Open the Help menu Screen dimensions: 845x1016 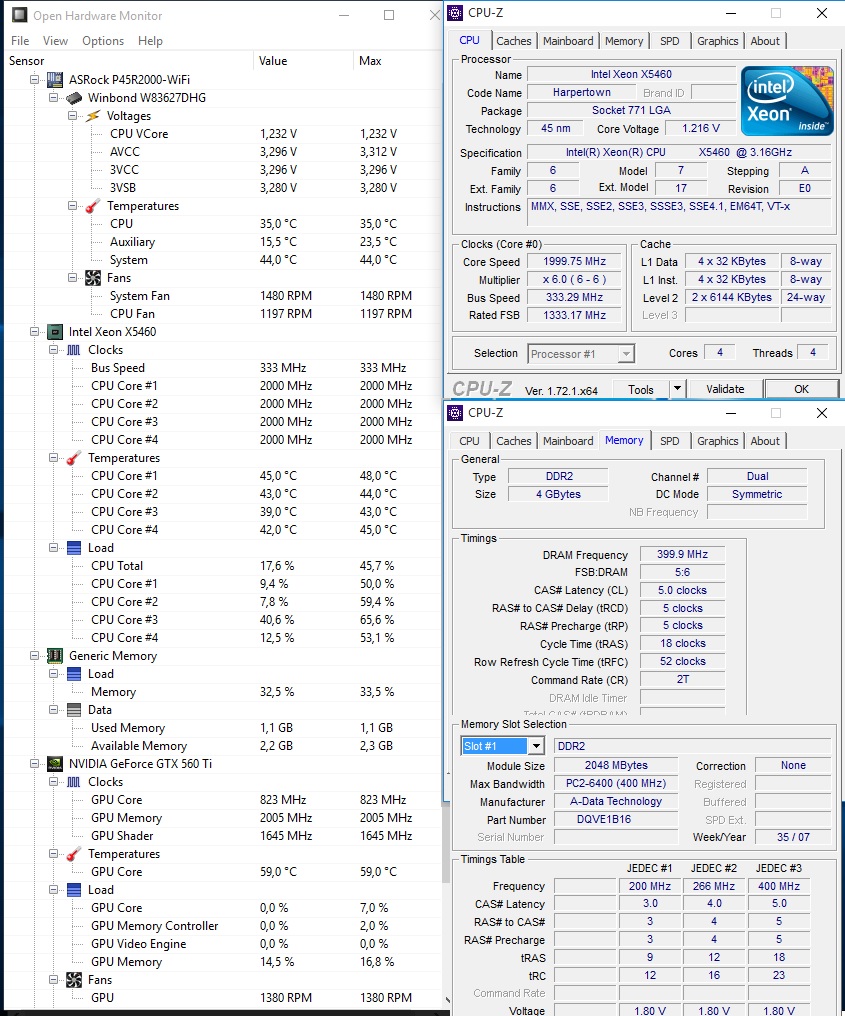coord(150,41)
